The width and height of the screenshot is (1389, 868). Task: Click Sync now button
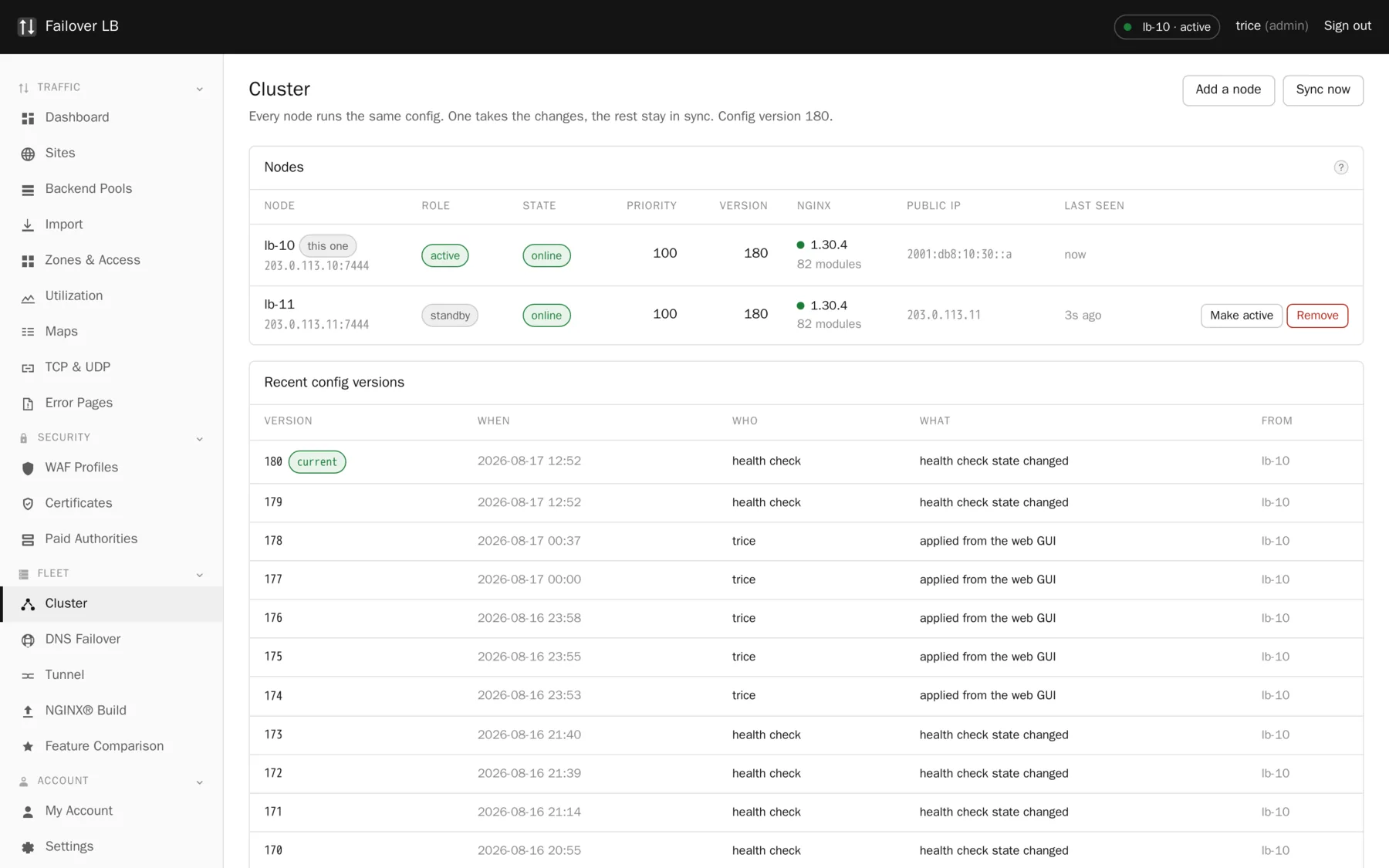1323,90
